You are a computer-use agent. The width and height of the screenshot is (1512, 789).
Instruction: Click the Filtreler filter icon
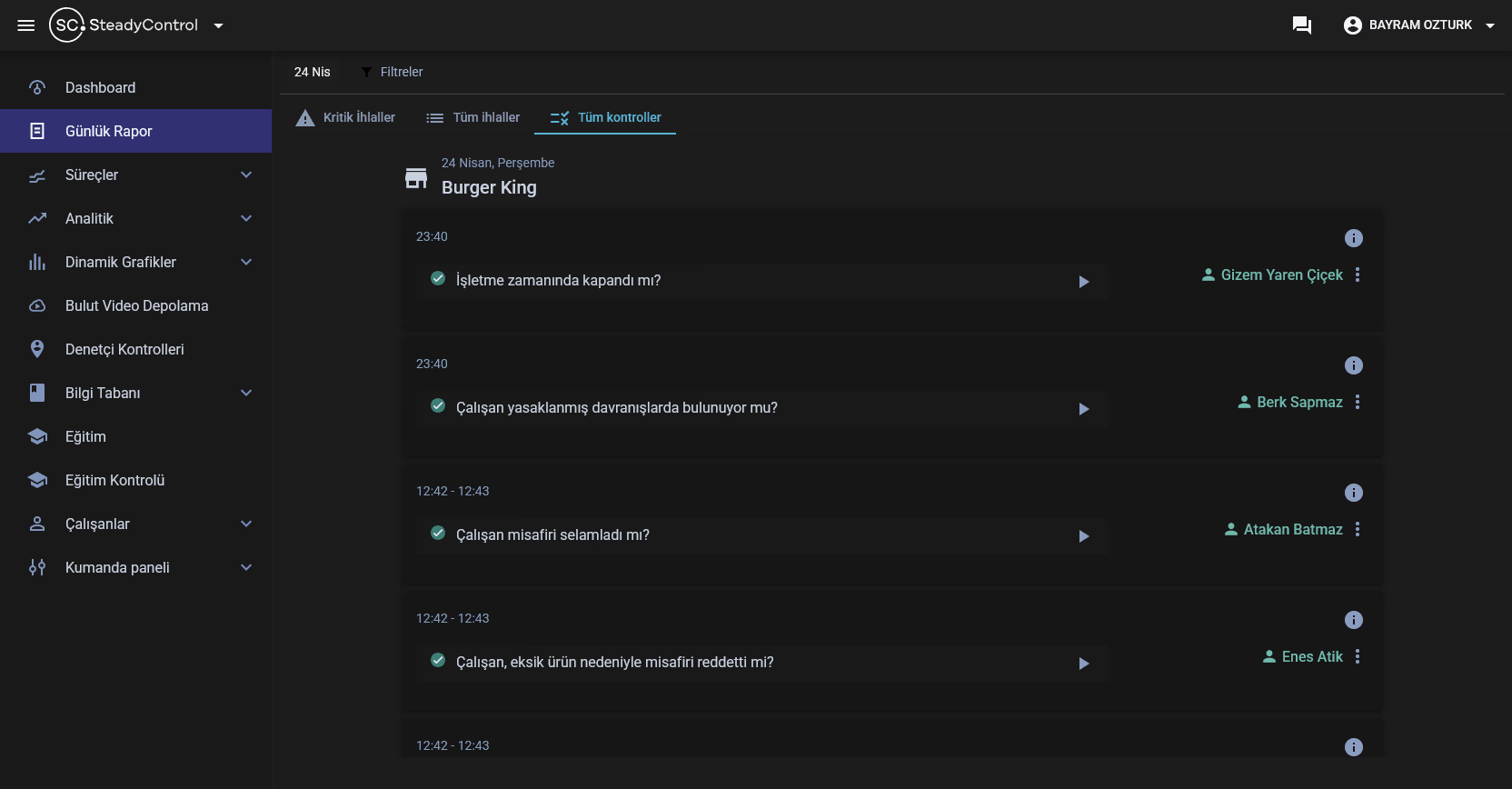point(367,72)
